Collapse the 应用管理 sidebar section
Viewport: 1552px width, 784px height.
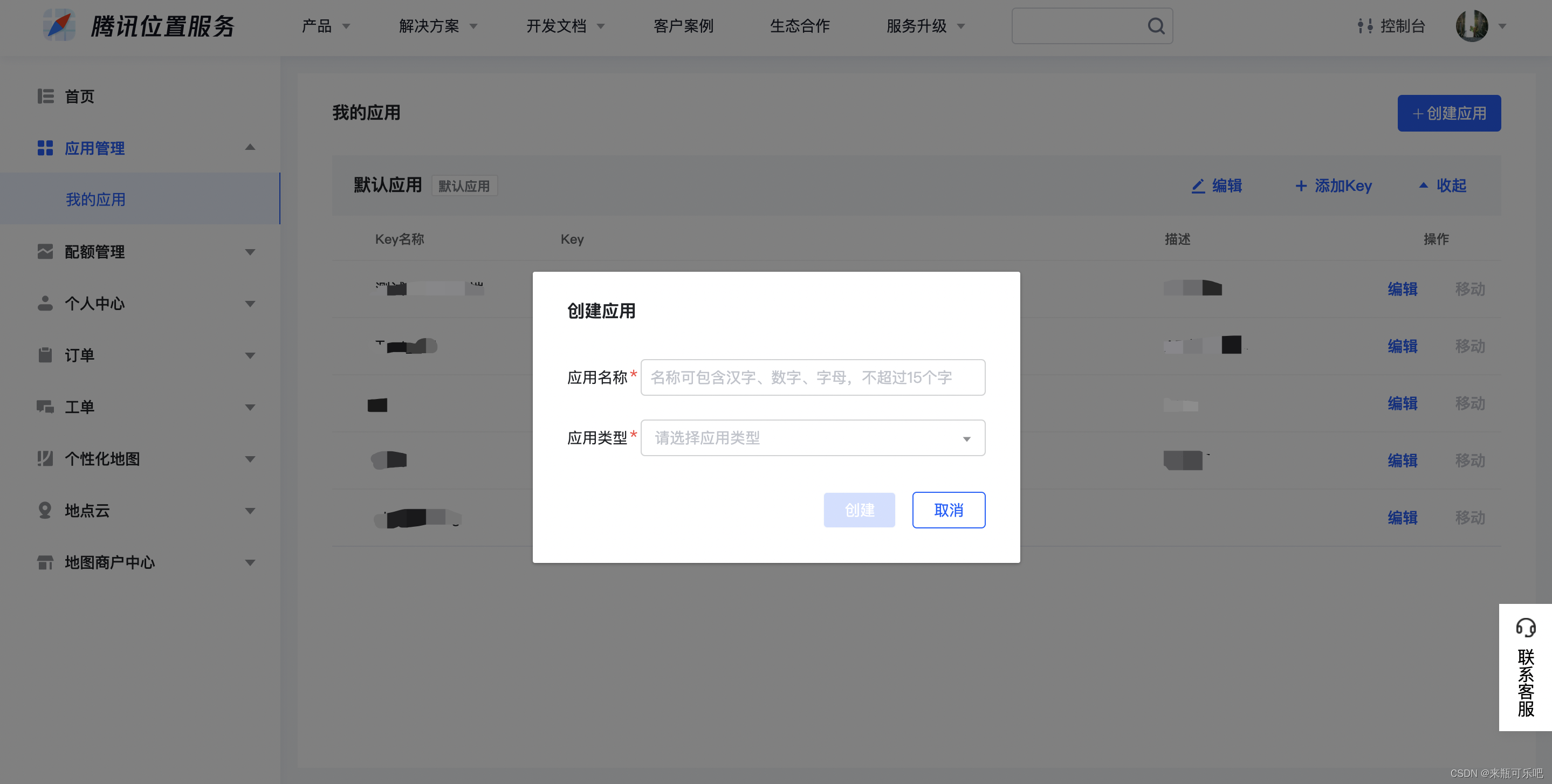coord(250,148)
